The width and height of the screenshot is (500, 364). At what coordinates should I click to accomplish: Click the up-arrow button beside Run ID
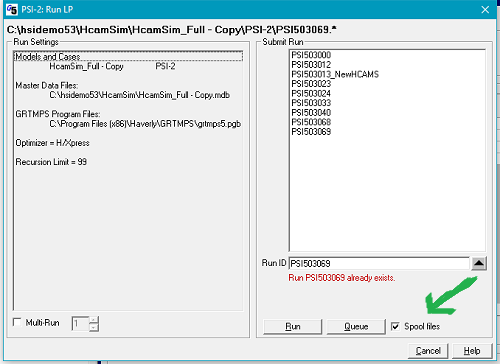pyautogui.click(x=479, y=263)
